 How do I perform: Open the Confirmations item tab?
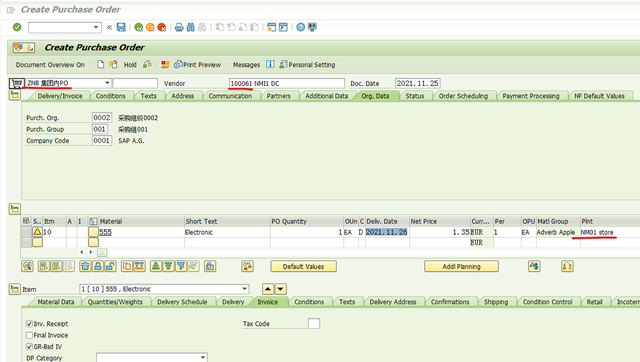click(x=450, y=302)
